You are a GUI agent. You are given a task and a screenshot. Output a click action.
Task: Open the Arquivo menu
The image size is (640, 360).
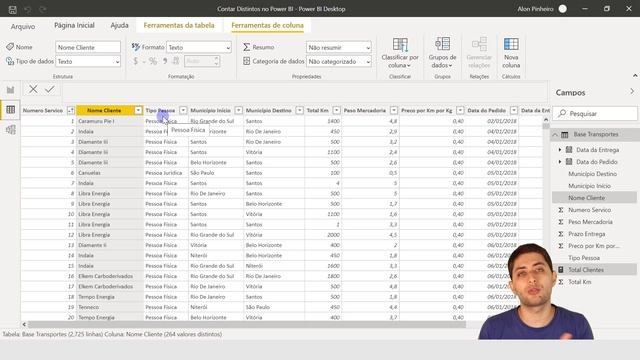click(x=23, y=27)
